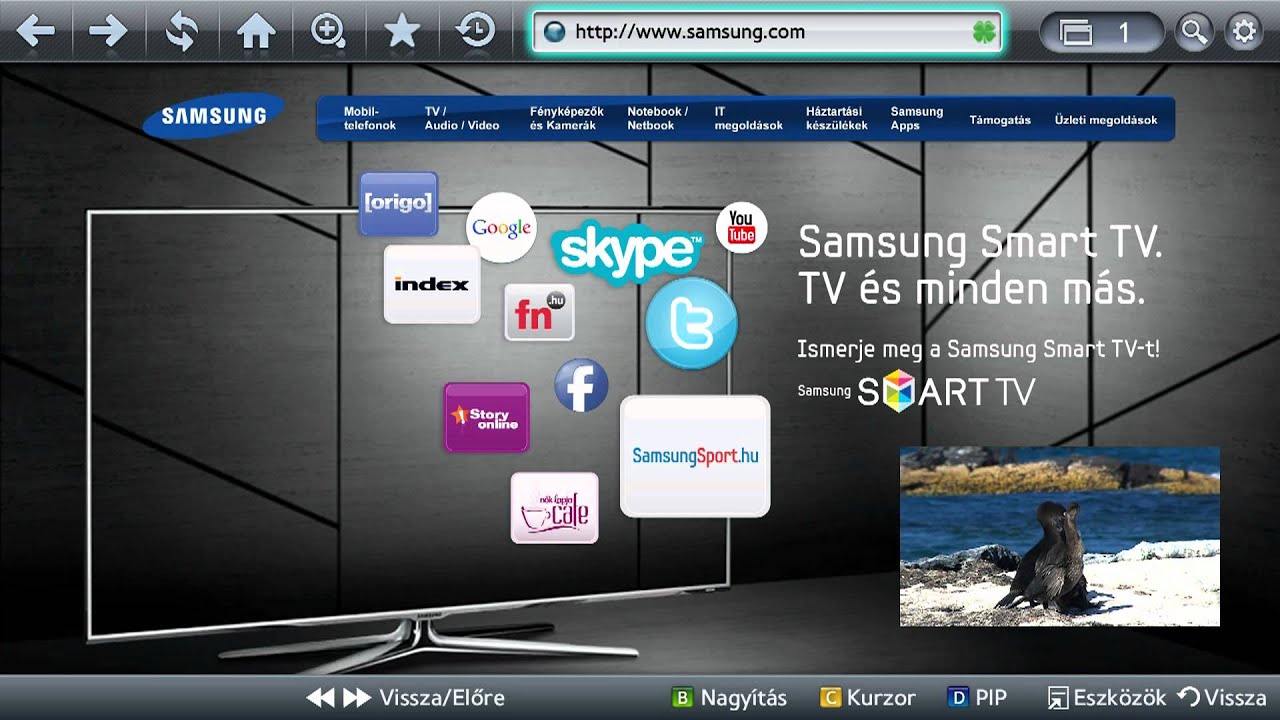The height and width of the screenshot is (720, 1280).
Task: Open the home page icon
Action: (x=255, y=32)
